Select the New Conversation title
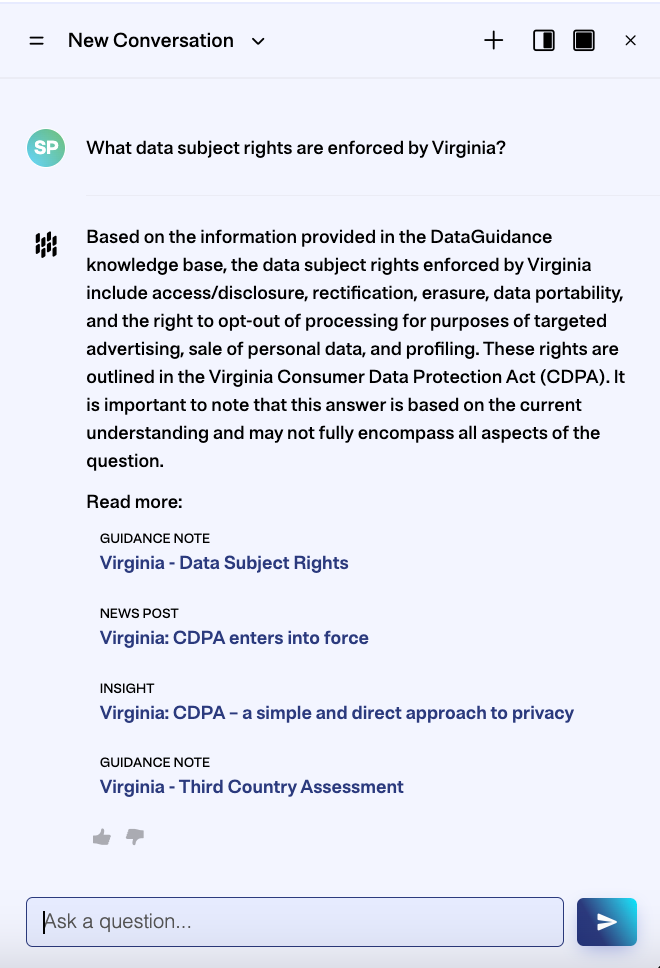The height and width of the screenshot is (968, 660). [x=150, y=41]
